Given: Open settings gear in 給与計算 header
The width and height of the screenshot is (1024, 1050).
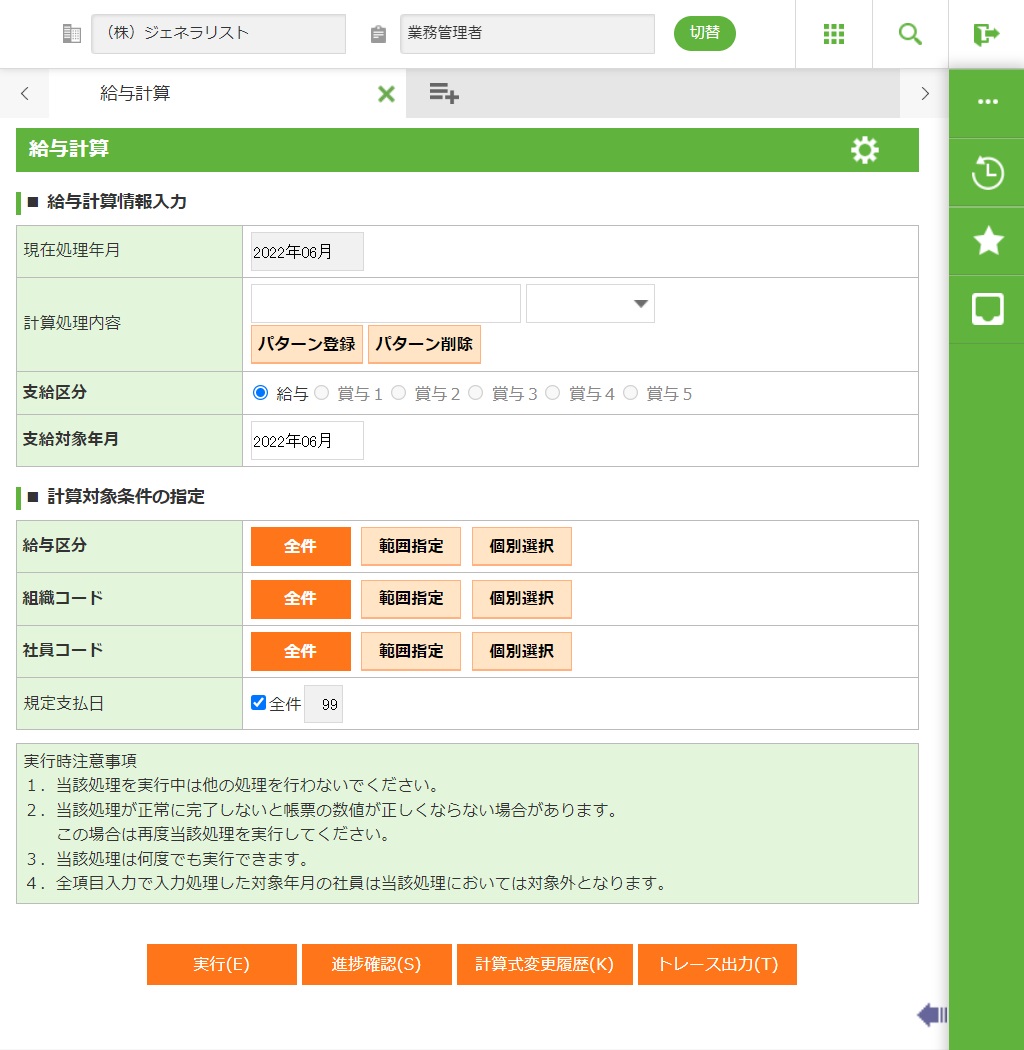Looking at the screenshot, I should tap(864, 150).
